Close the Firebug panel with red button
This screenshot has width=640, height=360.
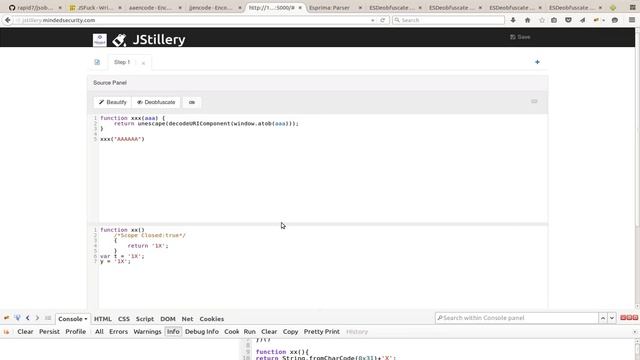point(635,318)
